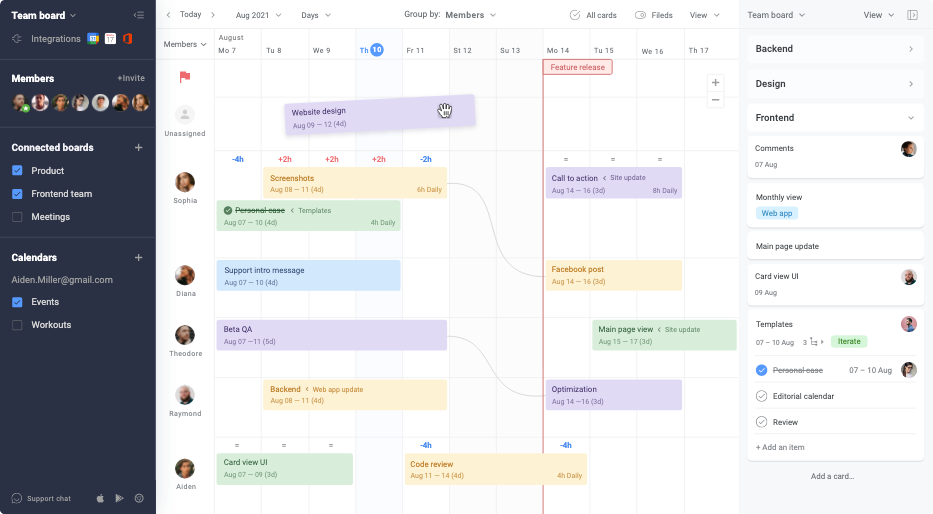The image size is (933, 514).
Task: Open the Screenshots task card
Action: pos(355,183)
